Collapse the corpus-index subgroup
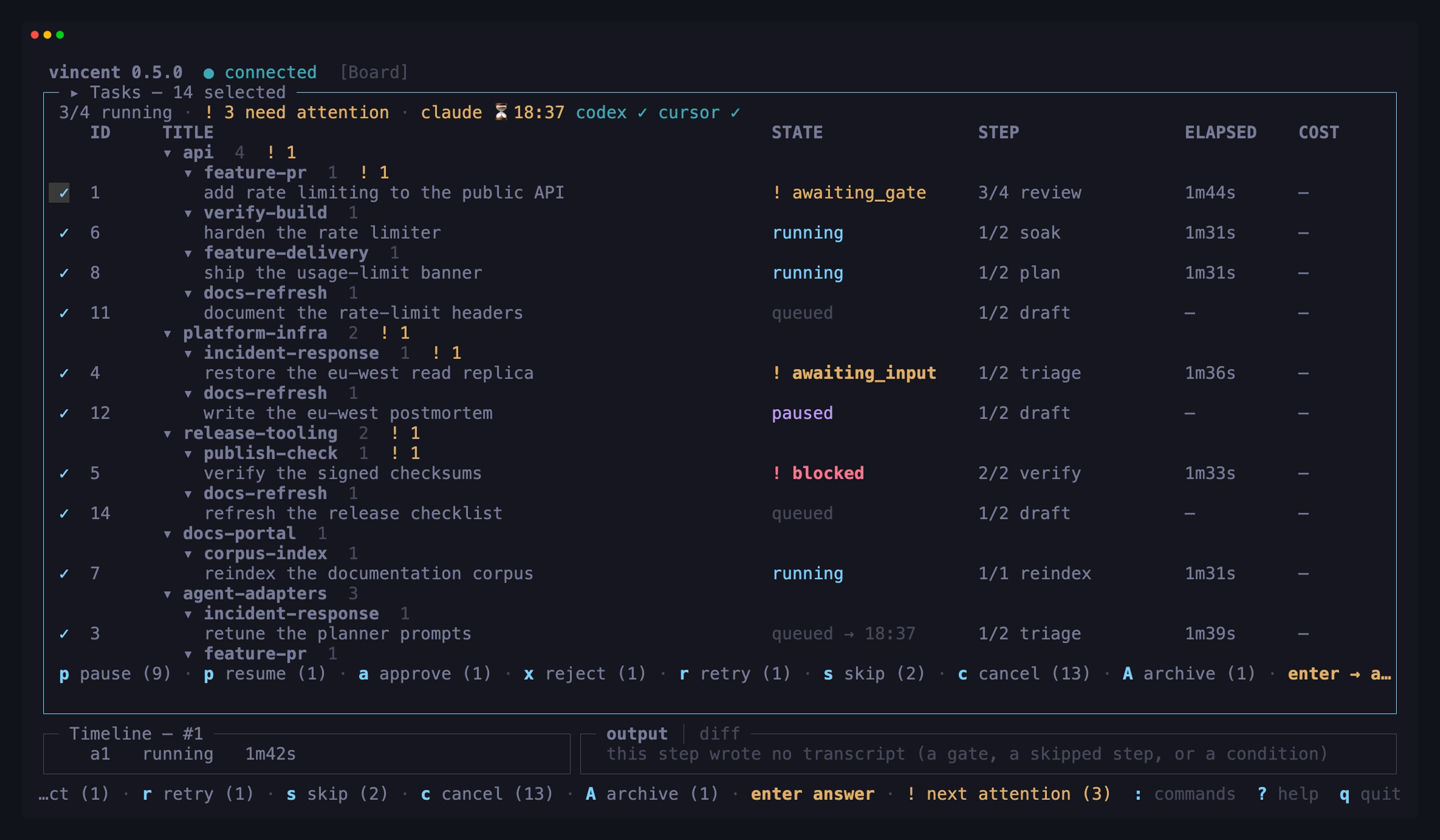Viewport: 1440px width, 840px height. (188, 554)
